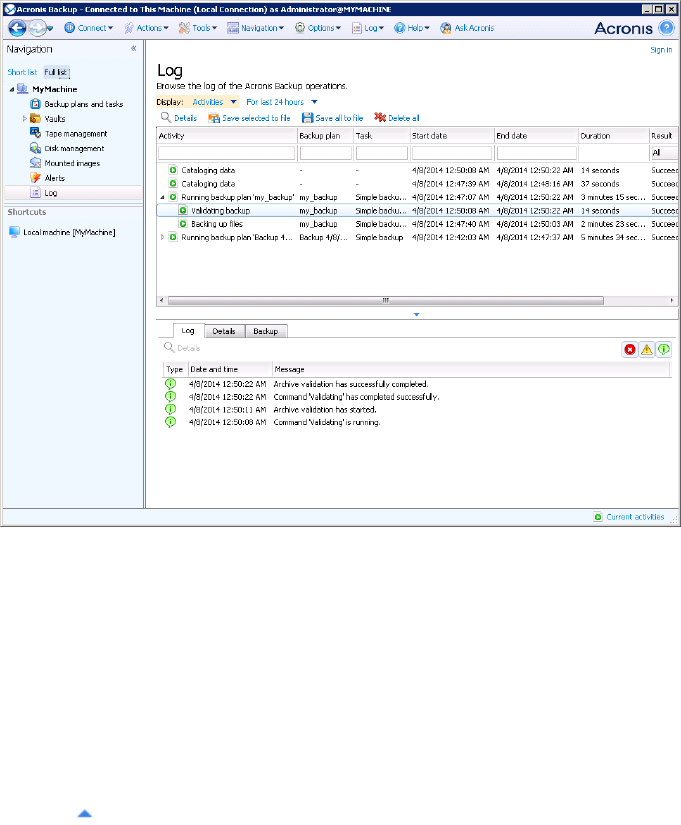Click Save all to file
The height and width of the screenshot is (825, 681).
point(333,118)
